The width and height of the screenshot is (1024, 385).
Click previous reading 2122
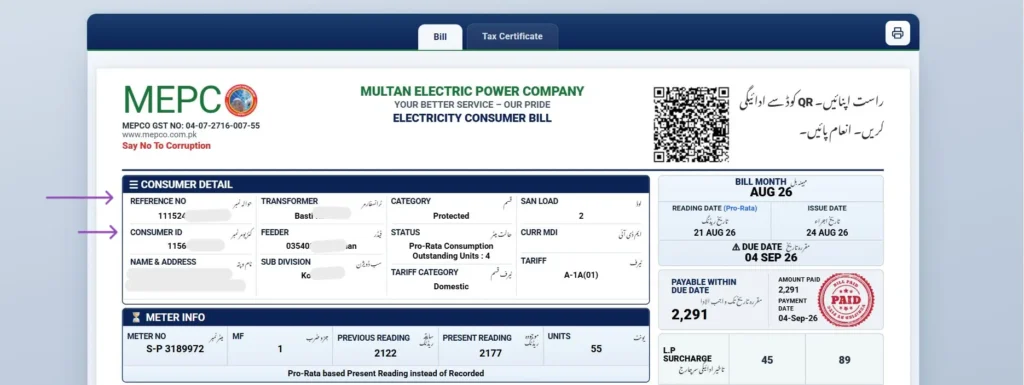coord(385,353)
